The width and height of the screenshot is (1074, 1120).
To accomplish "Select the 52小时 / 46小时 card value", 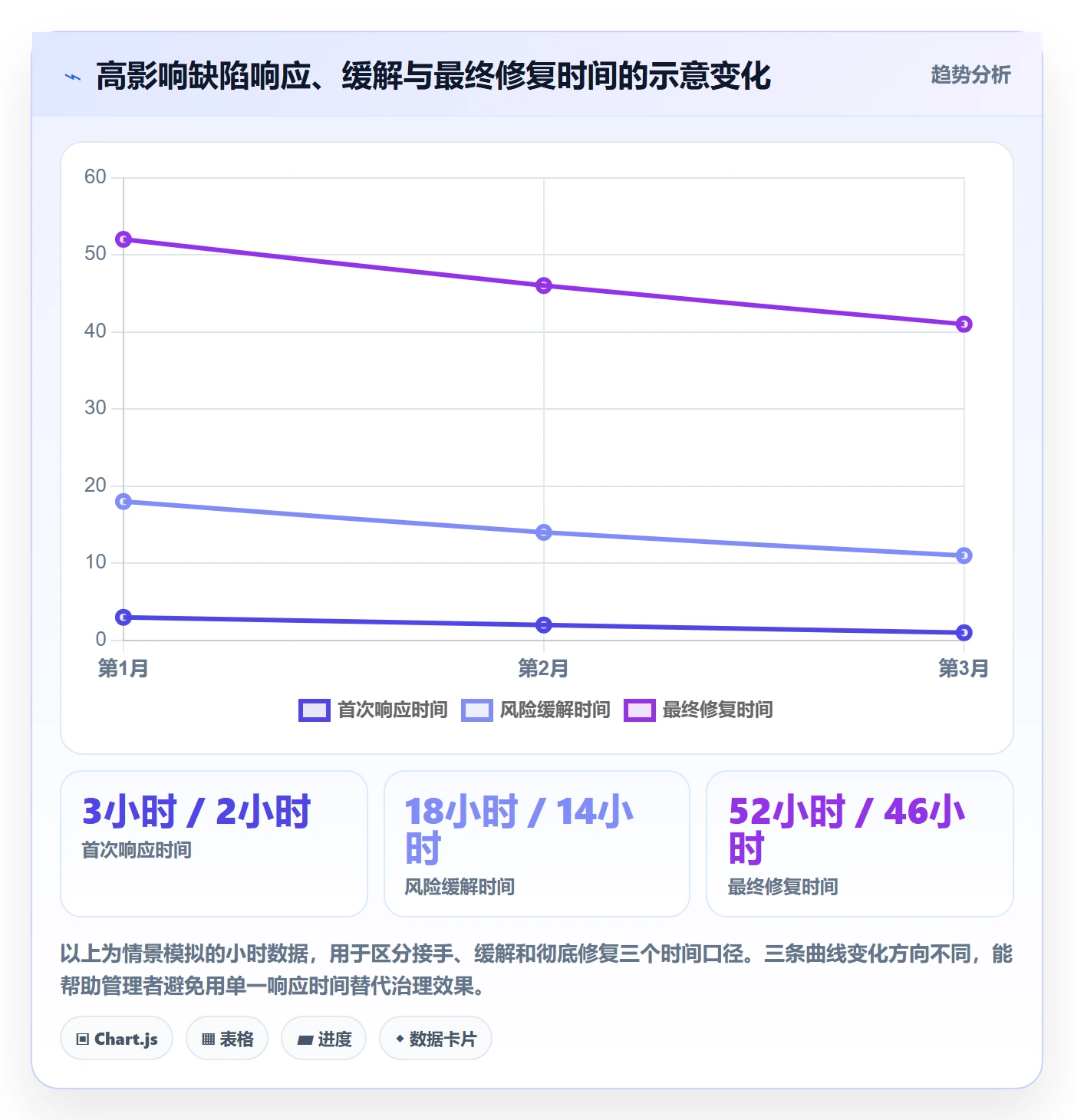I will coord(847,830).
